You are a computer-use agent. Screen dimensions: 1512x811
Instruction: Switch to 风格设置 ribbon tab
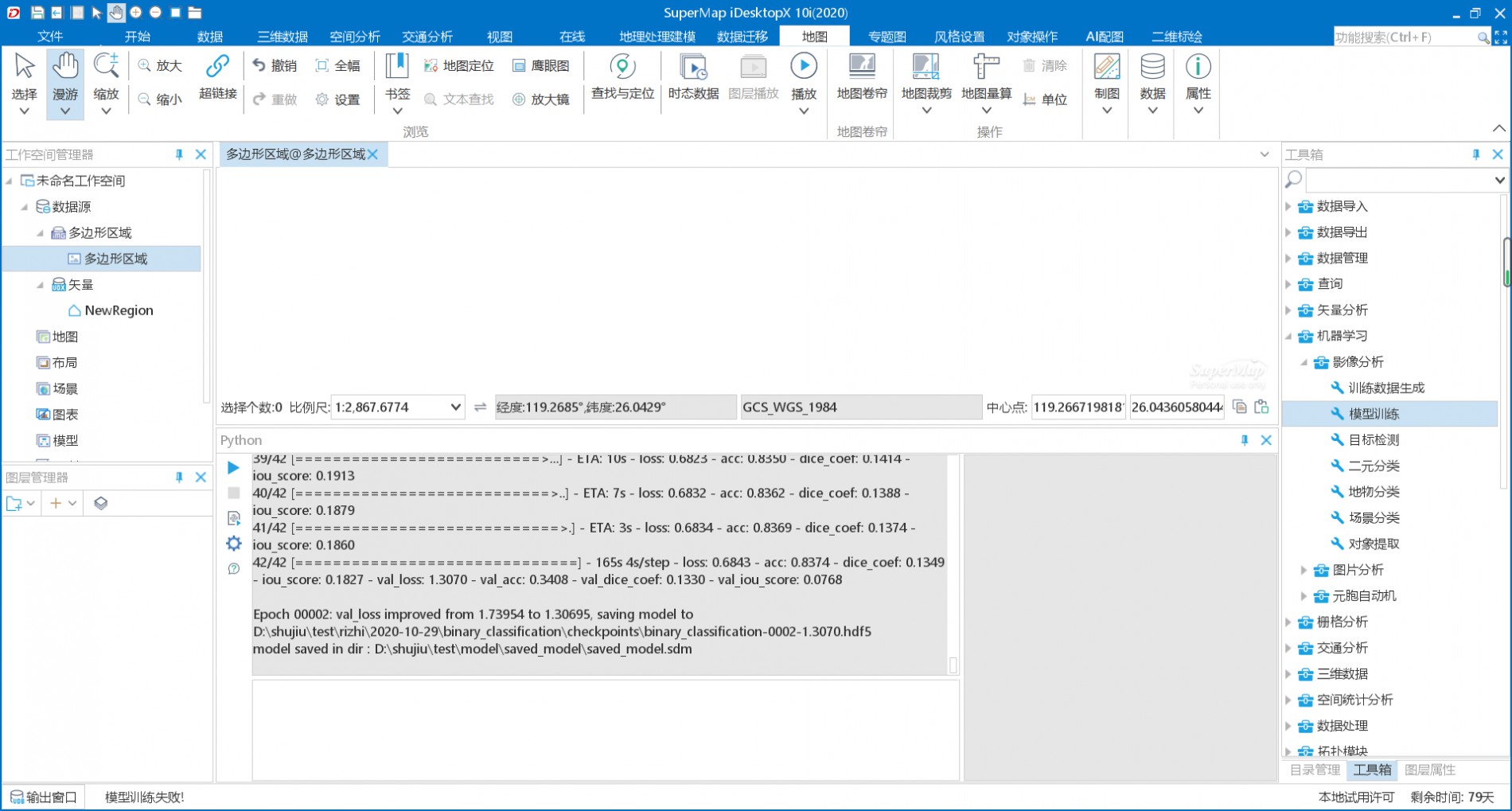click(x=959, y=37)
